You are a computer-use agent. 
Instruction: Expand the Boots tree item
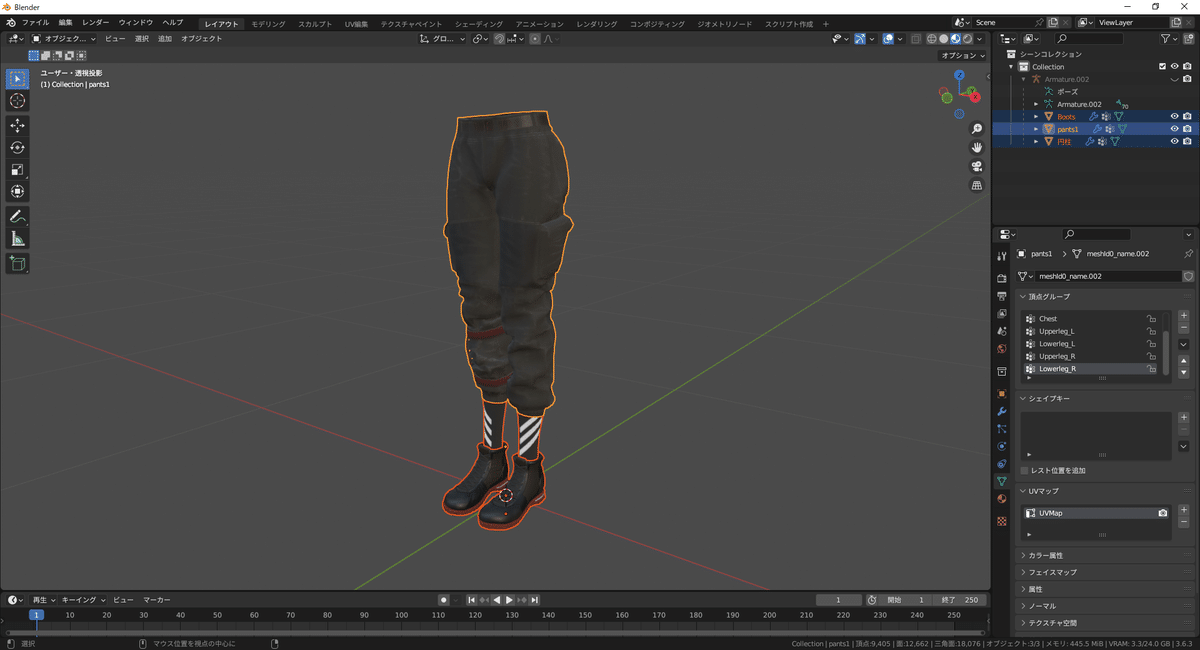pyautogui.click(x=1036, y=116)
